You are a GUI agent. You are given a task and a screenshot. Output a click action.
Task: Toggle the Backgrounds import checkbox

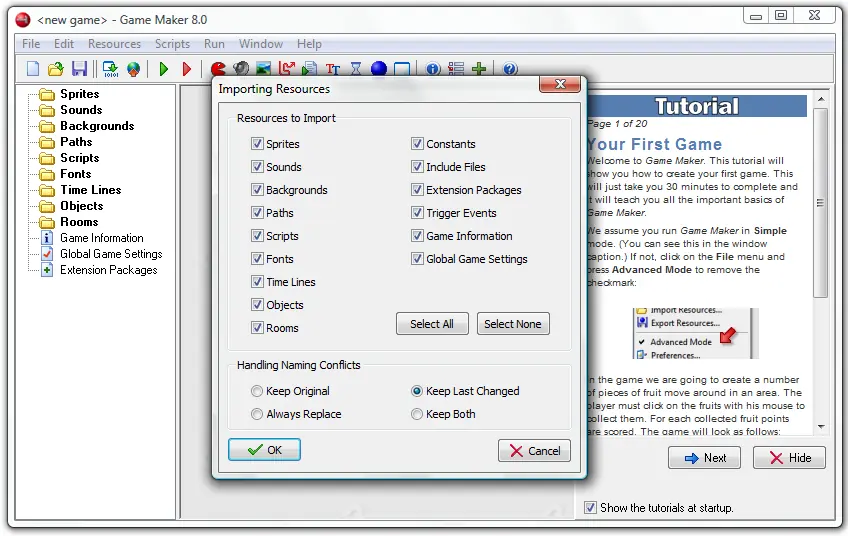[x=257, y=190]
